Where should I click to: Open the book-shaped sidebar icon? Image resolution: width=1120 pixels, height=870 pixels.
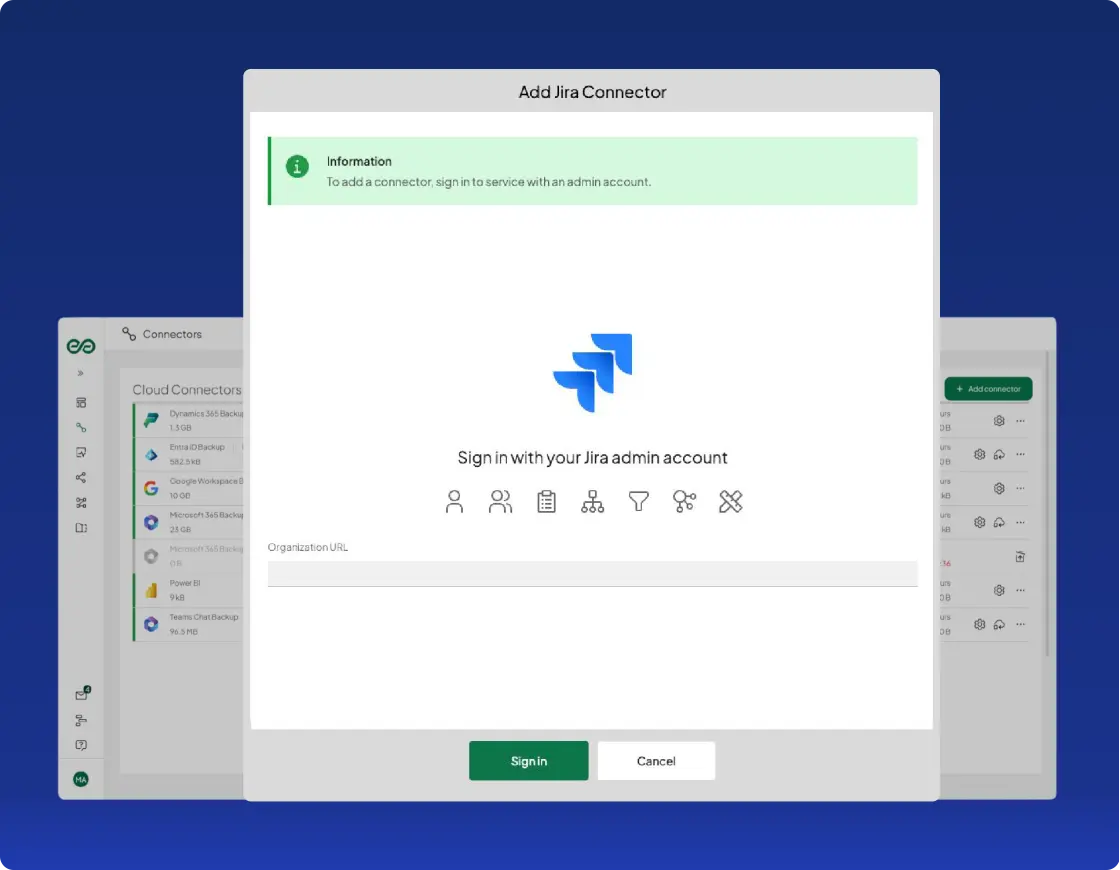(81, 528)
